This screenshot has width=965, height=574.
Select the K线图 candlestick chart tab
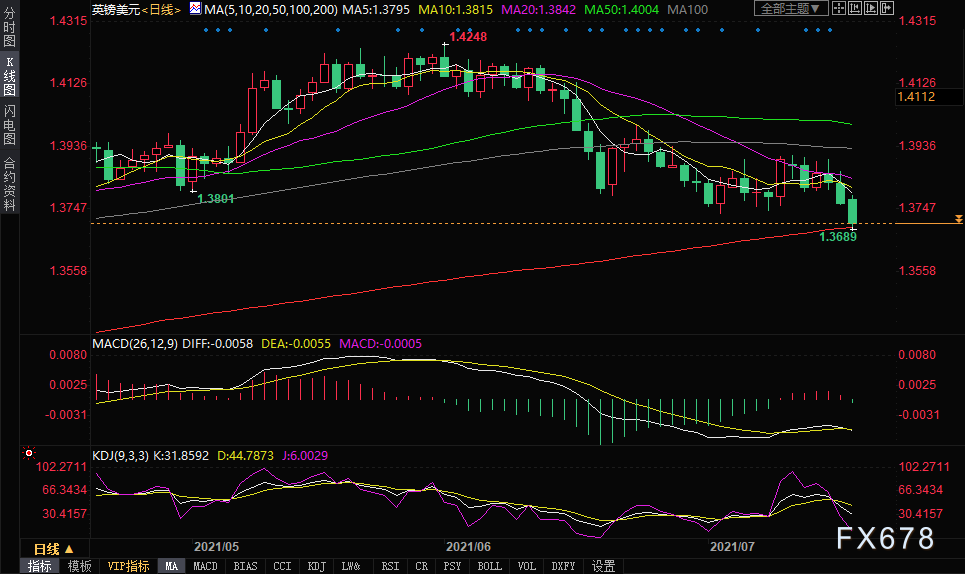tap(9, 75)
